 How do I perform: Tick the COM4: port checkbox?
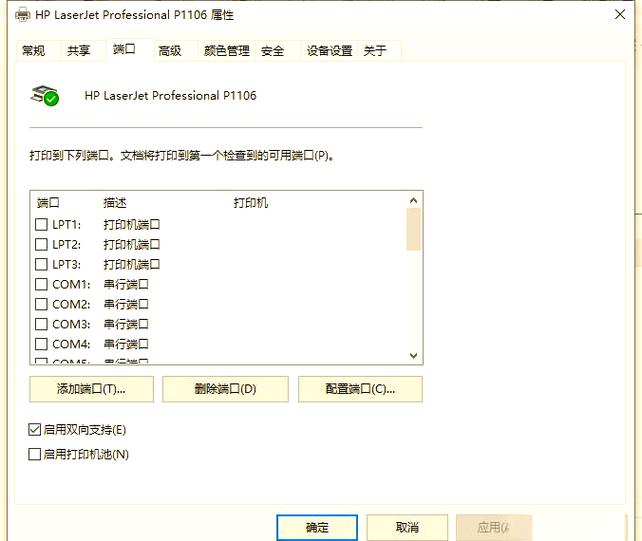click(41, 344)
